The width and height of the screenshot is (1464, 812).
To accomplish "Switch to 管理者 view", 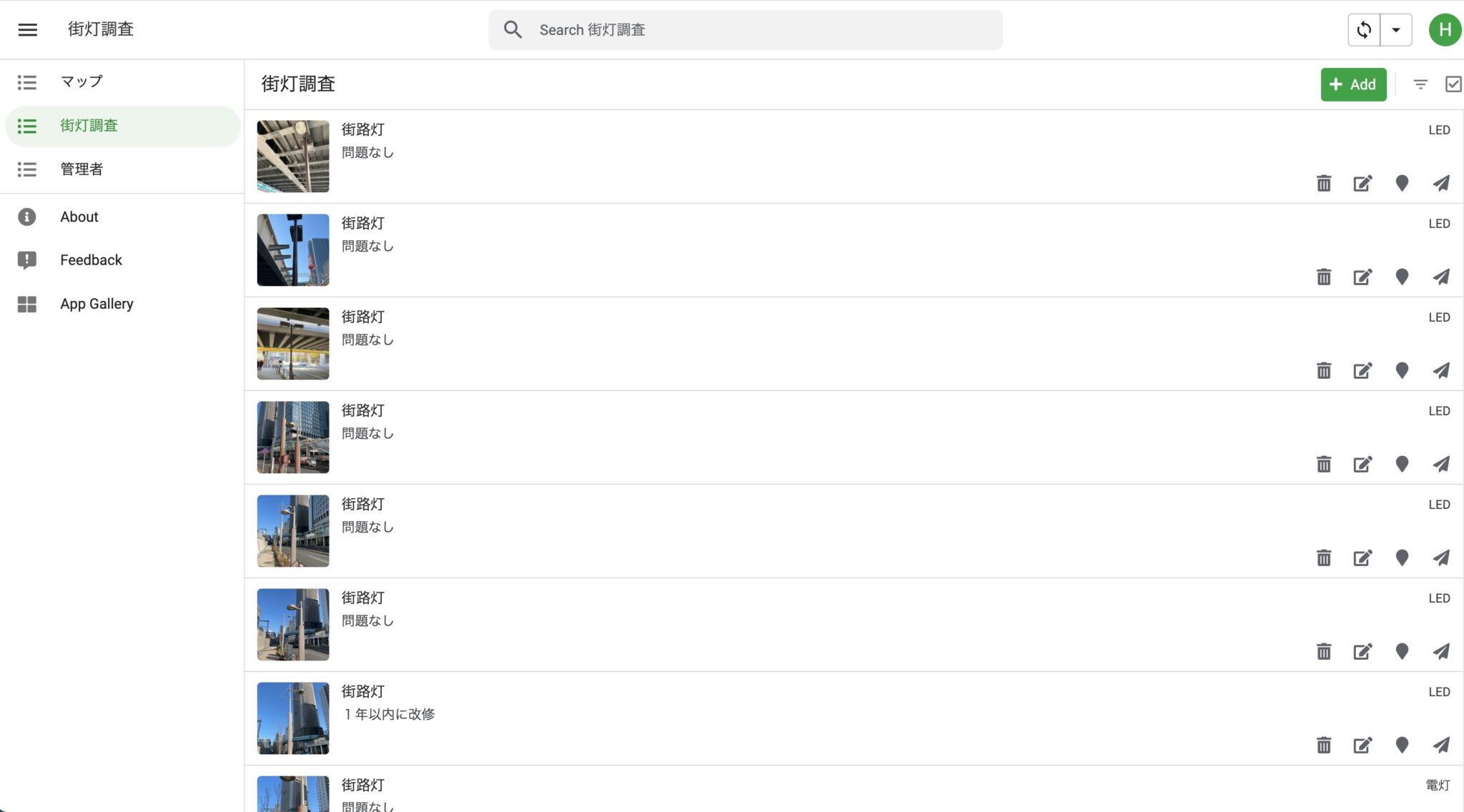I will [81, 169].
